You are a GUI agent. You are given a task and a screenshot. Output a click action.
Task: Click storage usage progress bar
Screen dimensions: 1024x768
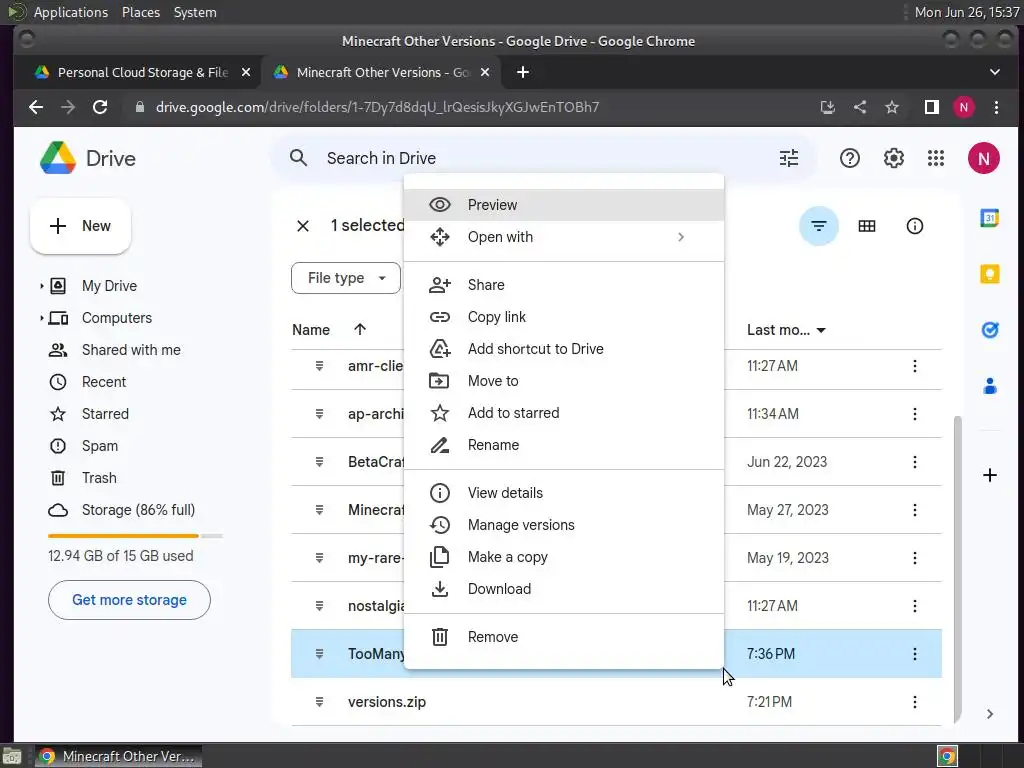click(x=135, y=536)
